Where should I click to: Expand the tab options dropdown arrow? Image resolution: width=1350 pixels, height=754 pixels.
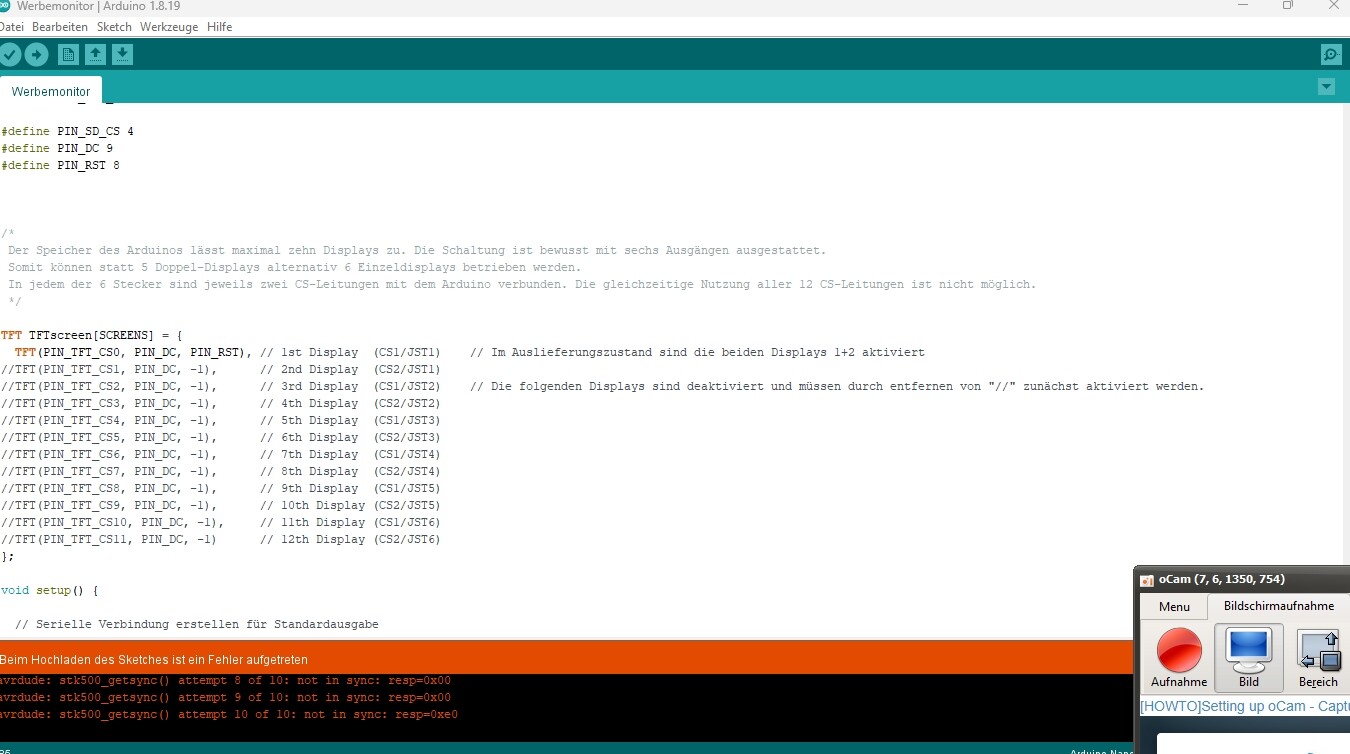coord(1326,87)
